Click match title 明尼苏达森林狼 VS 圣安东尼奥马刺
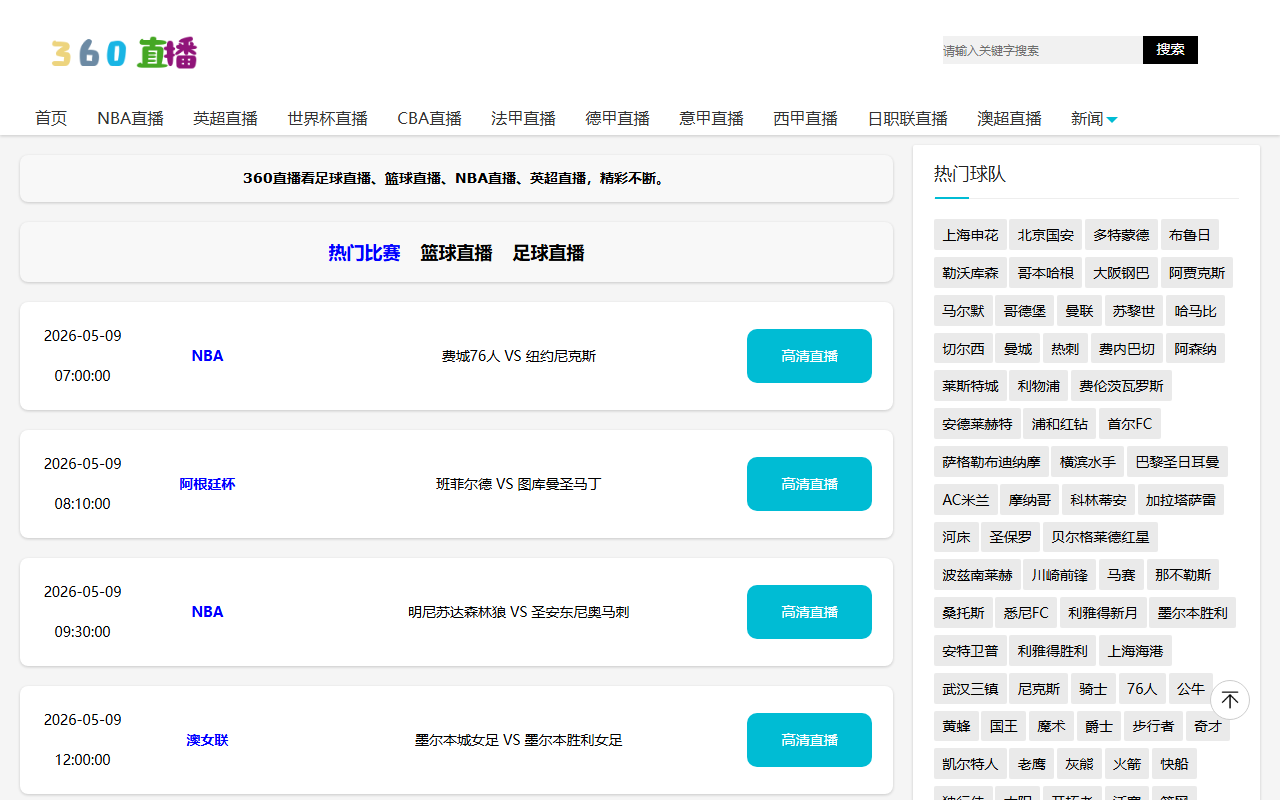 click(x=518, y=612)
